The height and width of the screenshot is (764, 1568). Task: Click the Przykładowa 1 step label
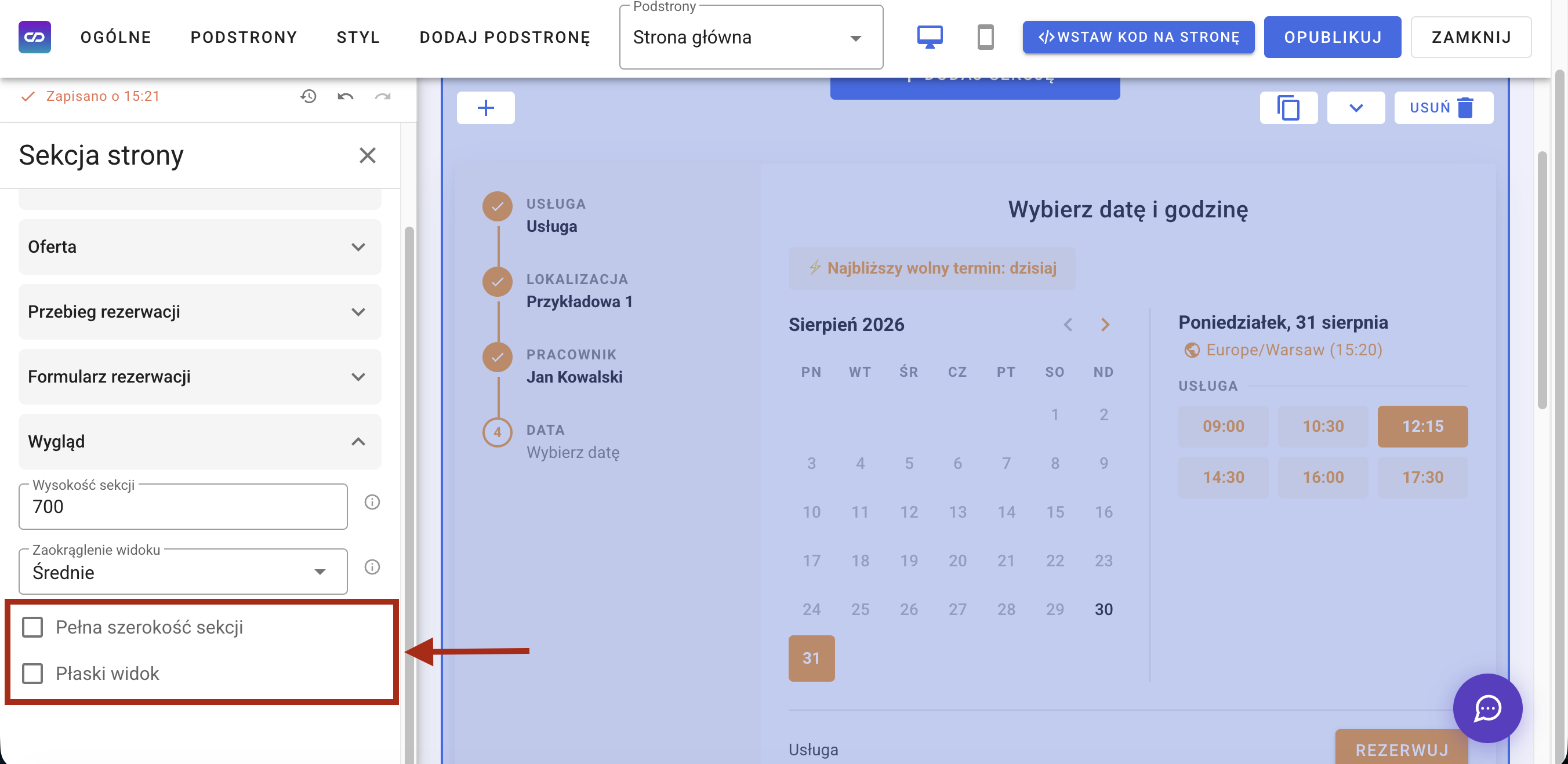[x=579, y=301]
